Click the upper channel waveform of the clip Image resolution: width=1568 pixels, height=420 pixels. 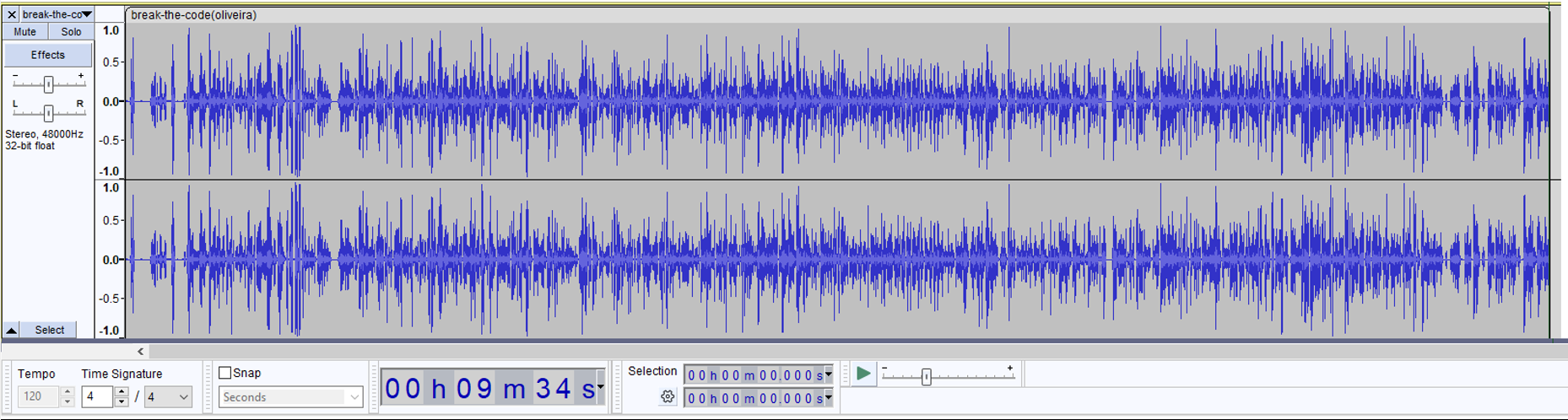(837, 101)
